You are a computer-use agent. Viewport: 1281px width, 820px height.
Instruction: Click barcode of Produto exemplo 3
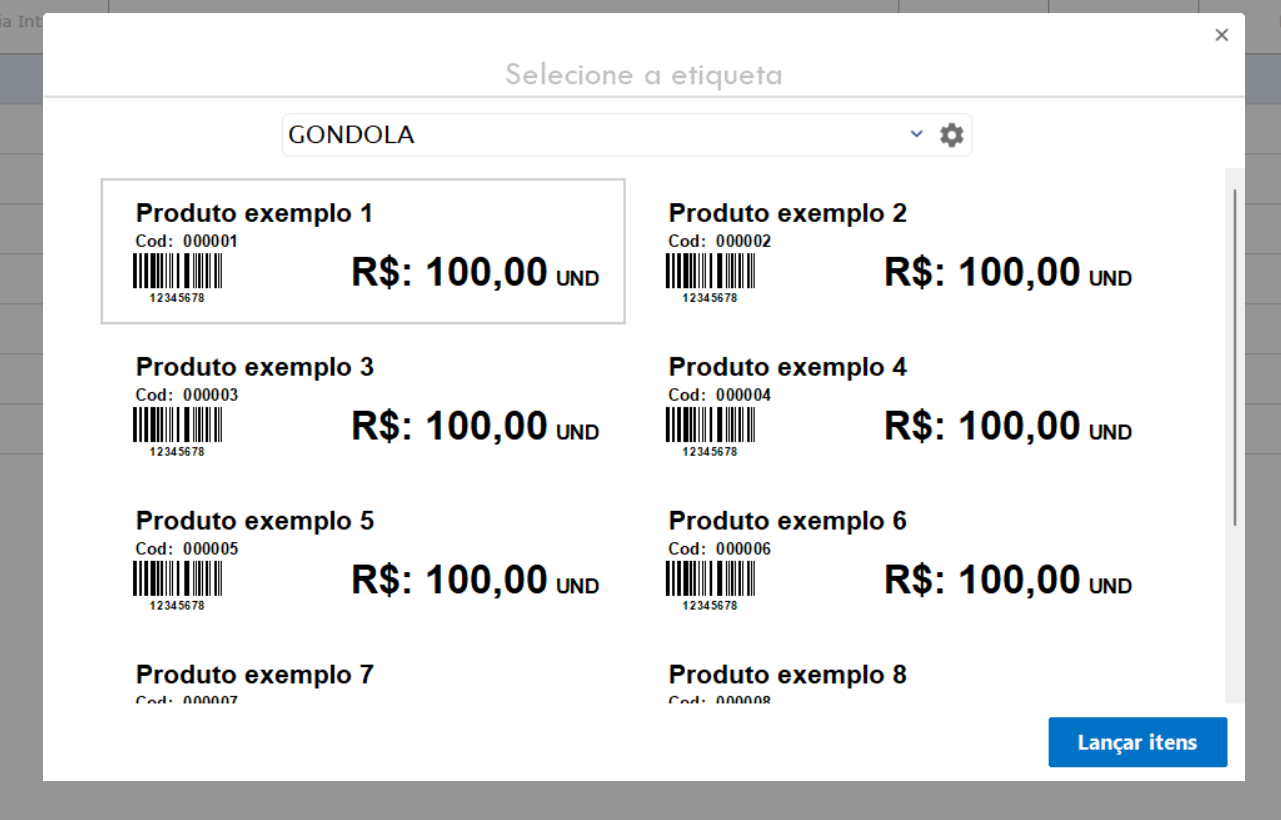pyautogui.click(x=177, y=425)
